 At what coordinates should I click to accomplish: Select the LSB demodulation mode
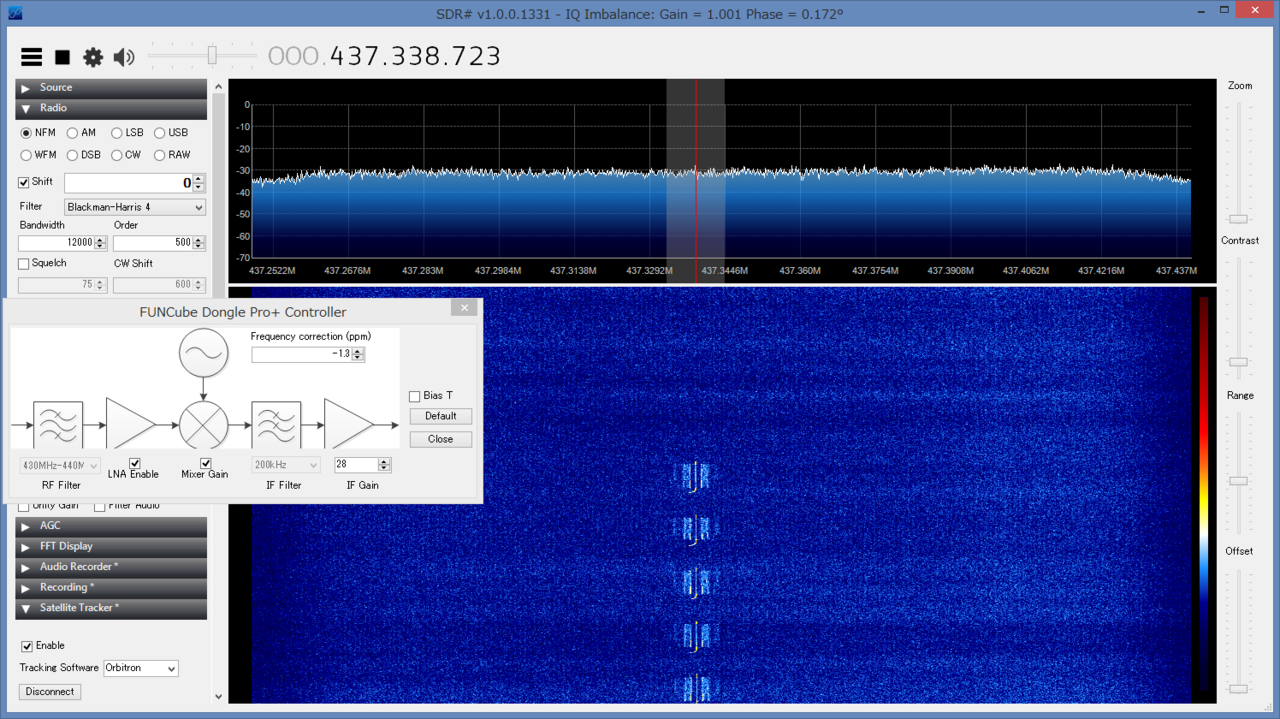(128, 133)
